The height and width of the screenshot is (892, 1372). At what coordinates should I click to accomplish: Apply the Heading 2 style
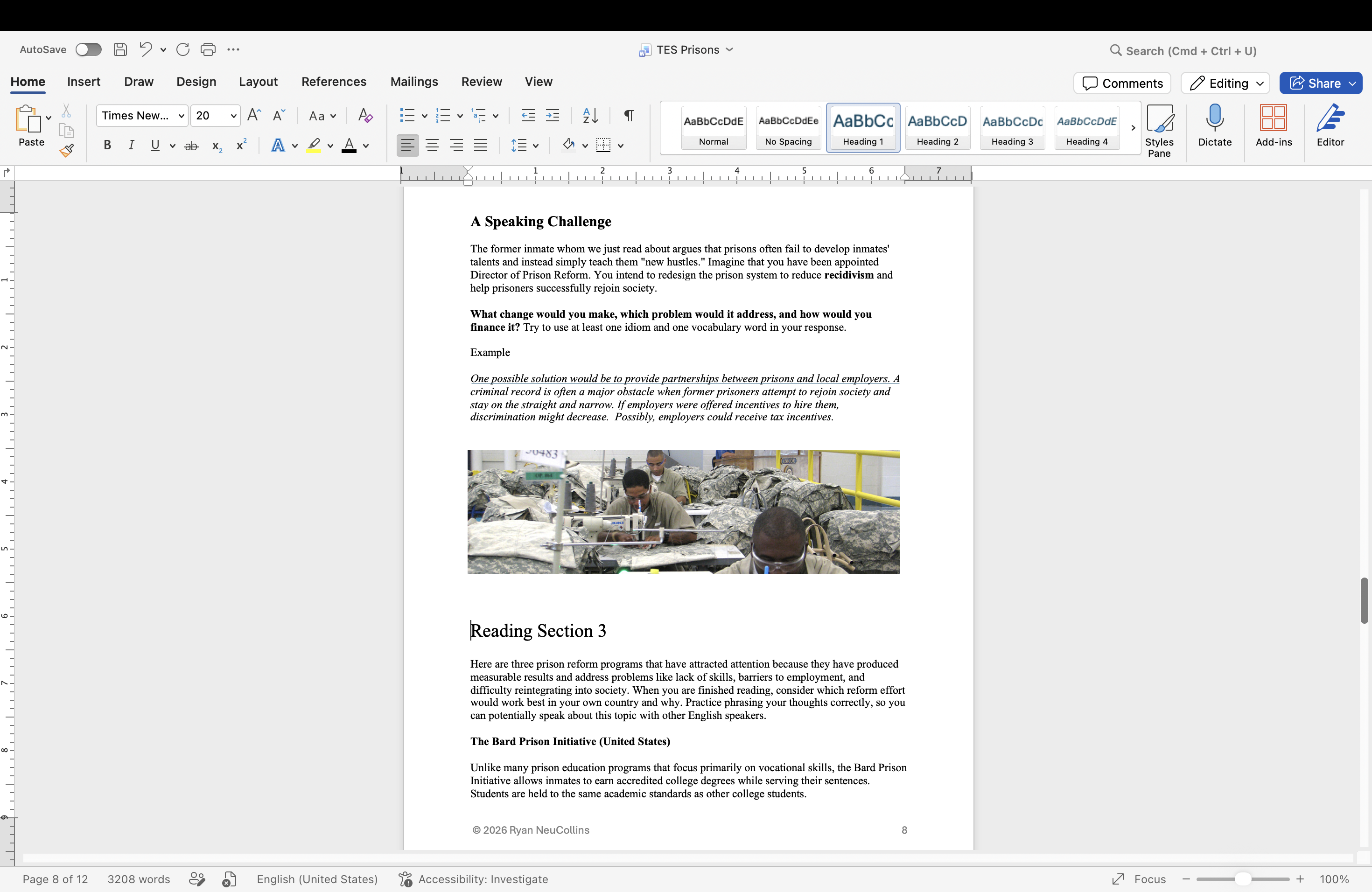[938, 128]
